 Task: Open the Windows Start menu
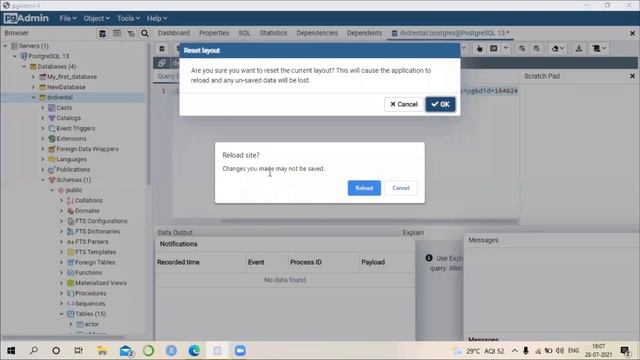click(11, 351)
